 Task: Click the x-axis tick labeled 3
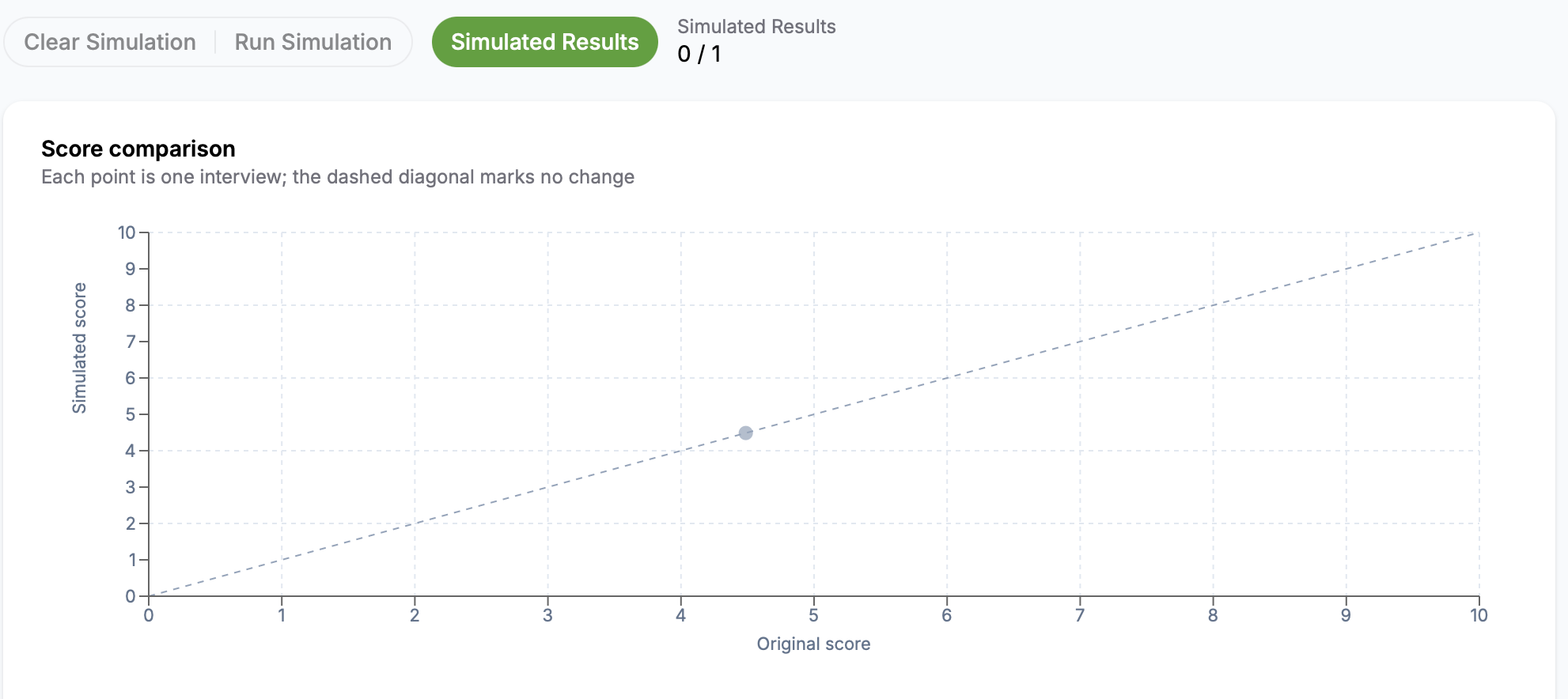point(547,615)
